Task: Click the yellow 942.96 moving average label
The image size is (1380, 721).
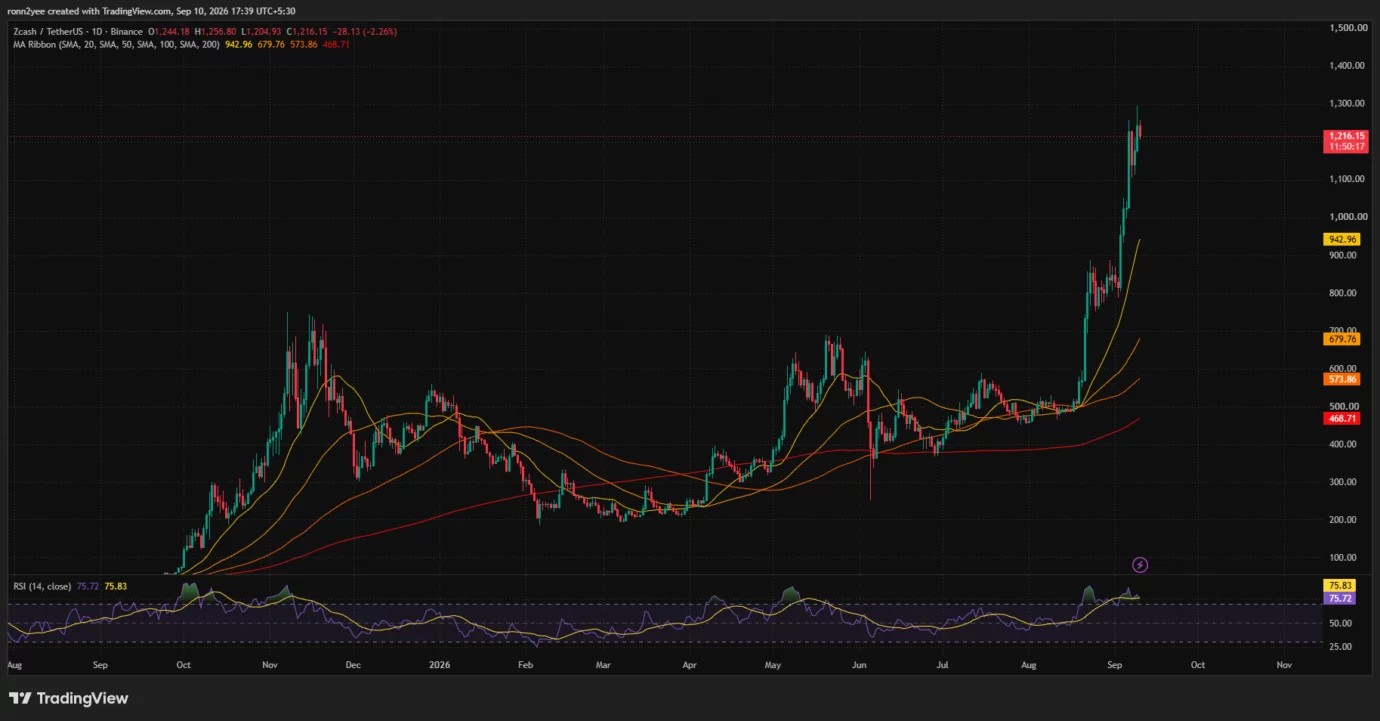Action: point(1341,240)
